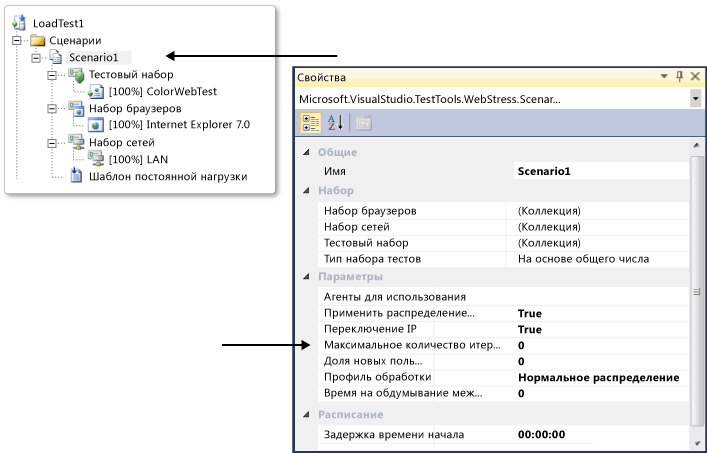Click the Internet Explorer 7.0 browser icon
Screen dimensions: 707x453
click(x=96, y=124)
